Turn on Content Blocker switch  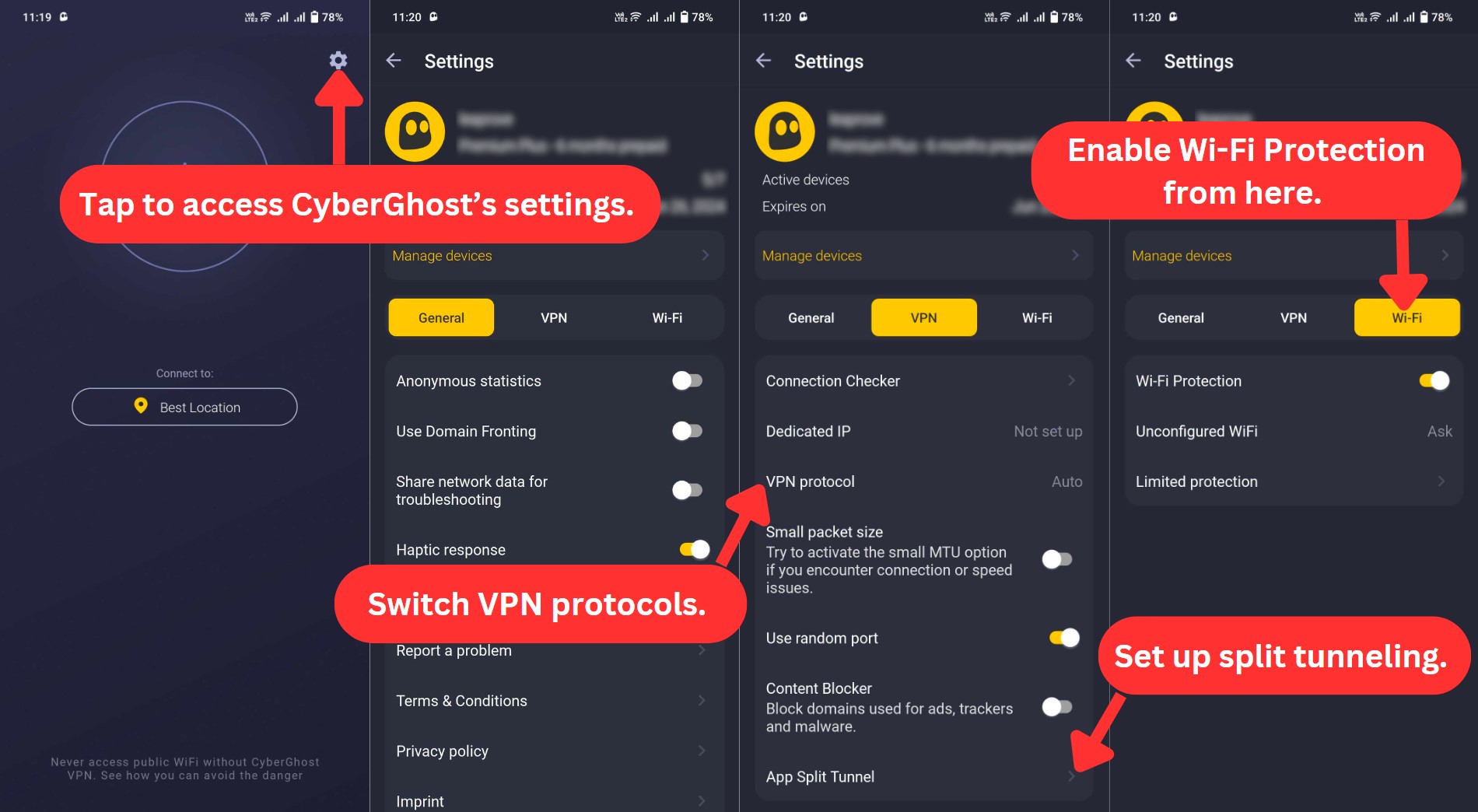coord(1057,706)
